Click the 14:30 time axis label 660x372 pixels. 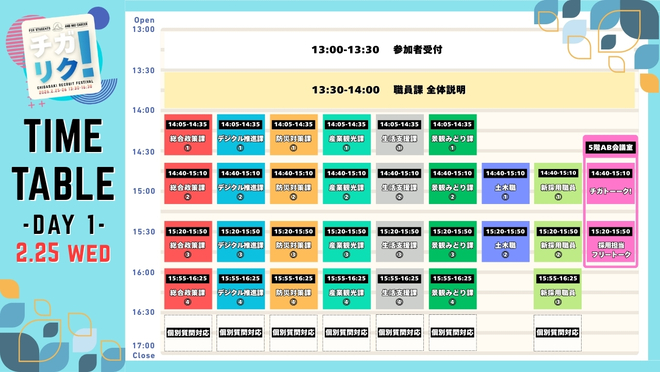pyautogui.click(x=144, y=152)
